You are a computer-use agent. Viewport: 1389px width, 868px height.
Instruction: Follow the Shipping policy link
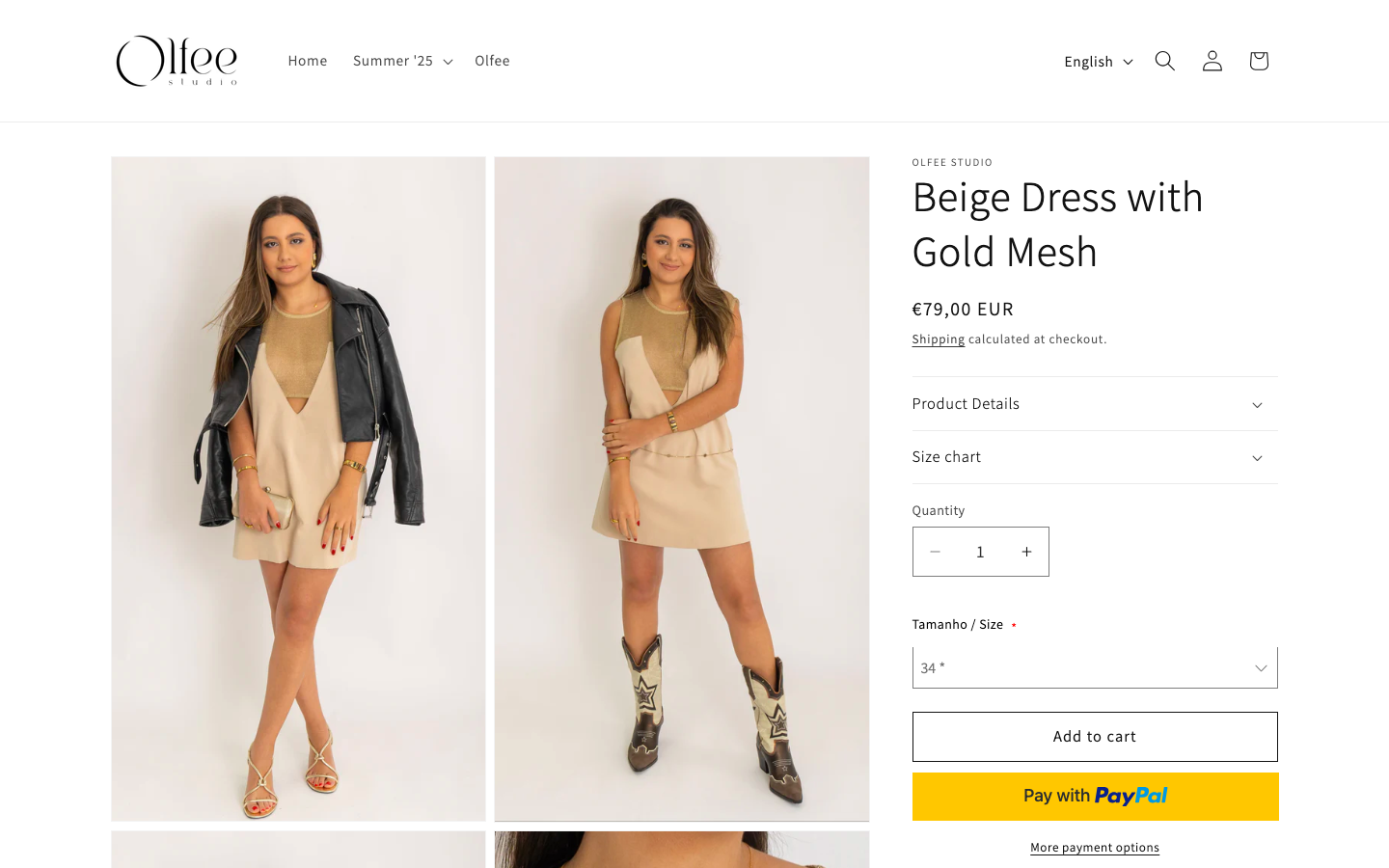[938, 339]
